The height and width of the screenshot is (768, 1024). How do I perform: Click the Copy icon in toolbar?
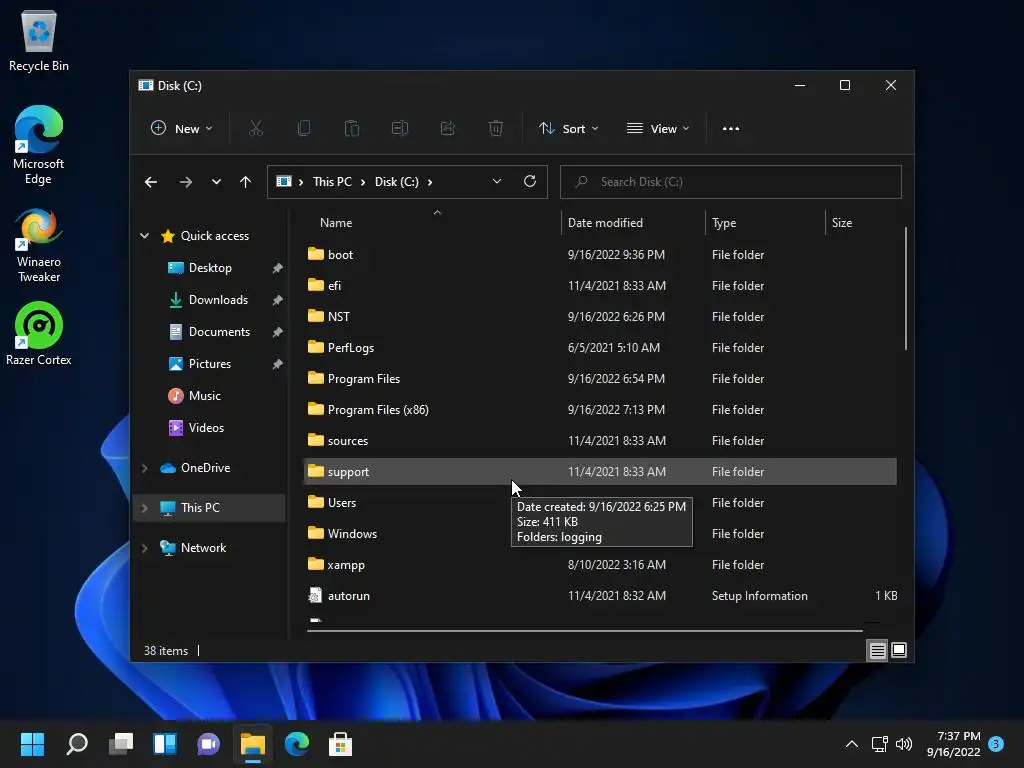click(304, 129)
